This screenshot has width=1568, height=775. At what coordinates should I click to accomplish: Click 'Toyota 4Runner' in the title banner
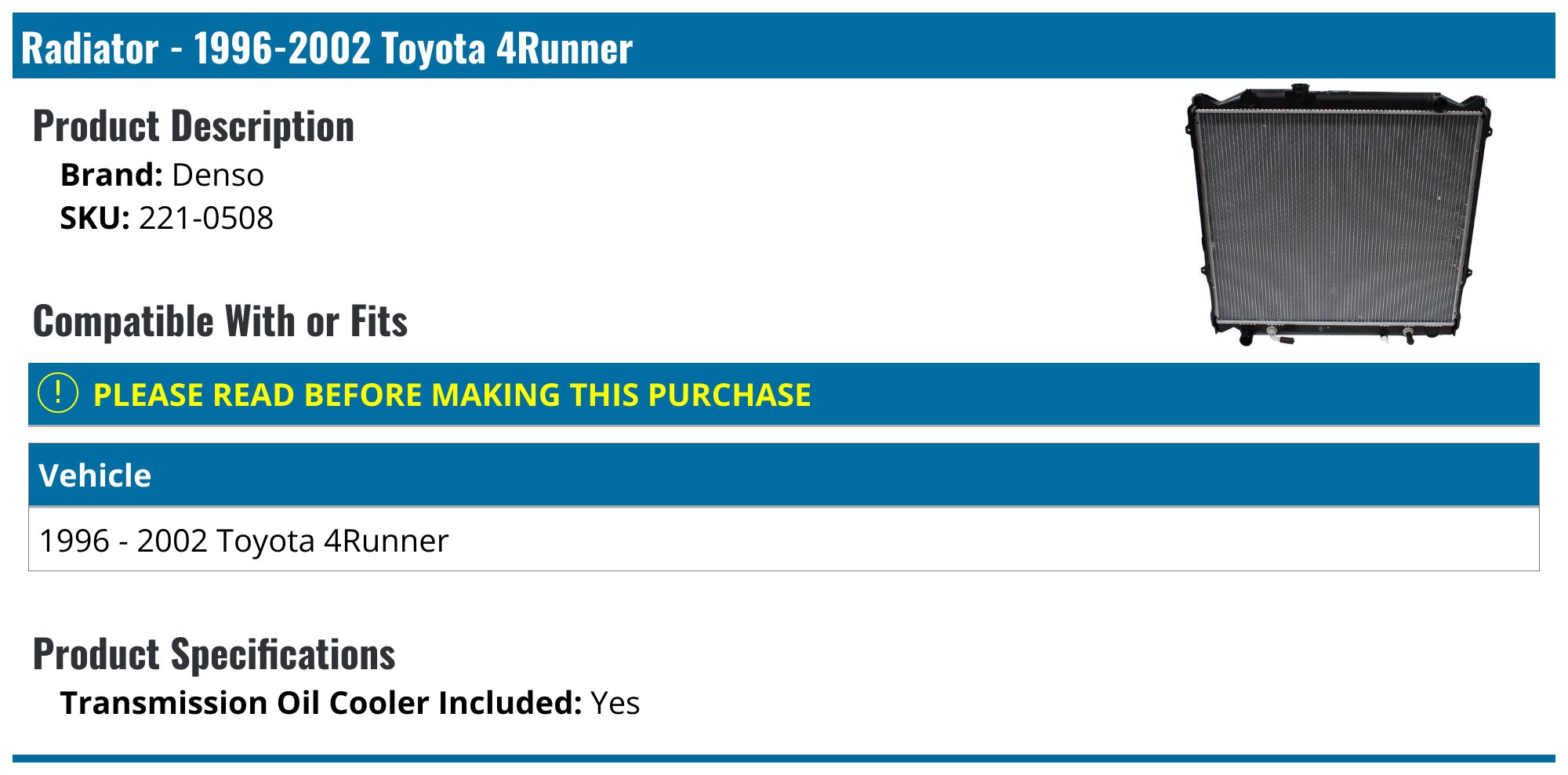(x=506, y=49)
